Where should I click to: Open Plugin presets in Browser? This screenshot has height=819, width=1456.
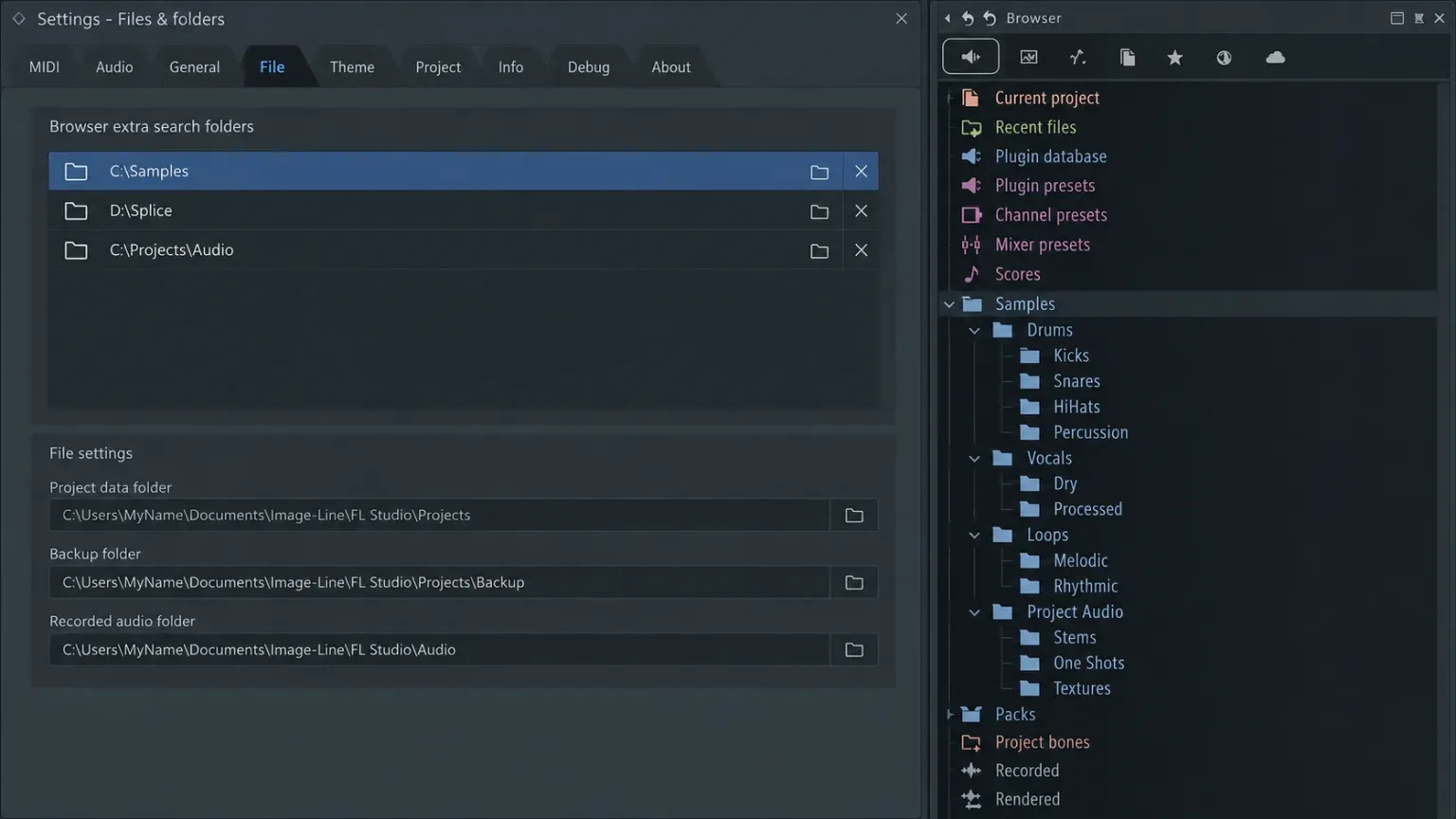(x=1045, y=186)
